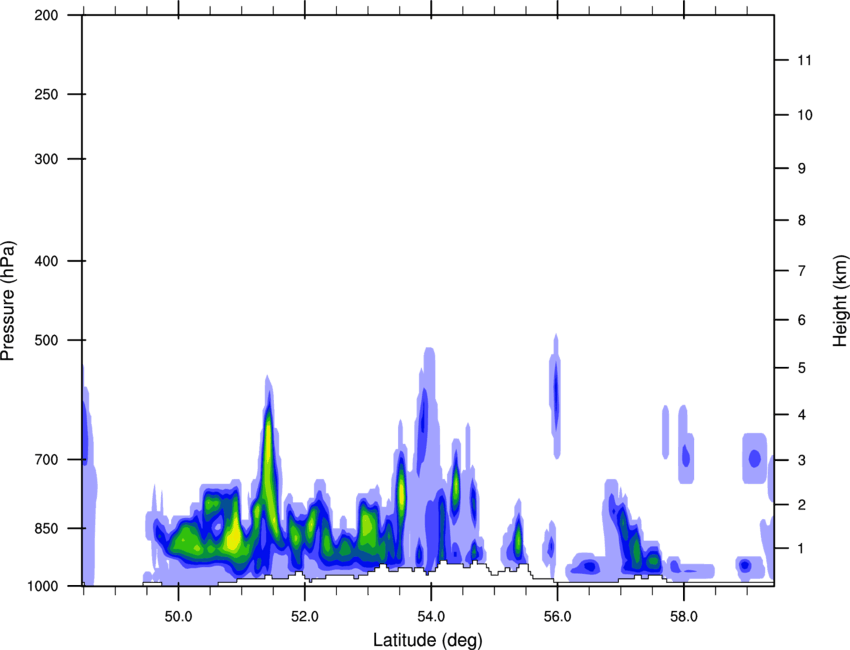Click the Pressure (hPa) axis title
Image resolution: width=850 pixels, height=650 pixels.
pos(8,301)
